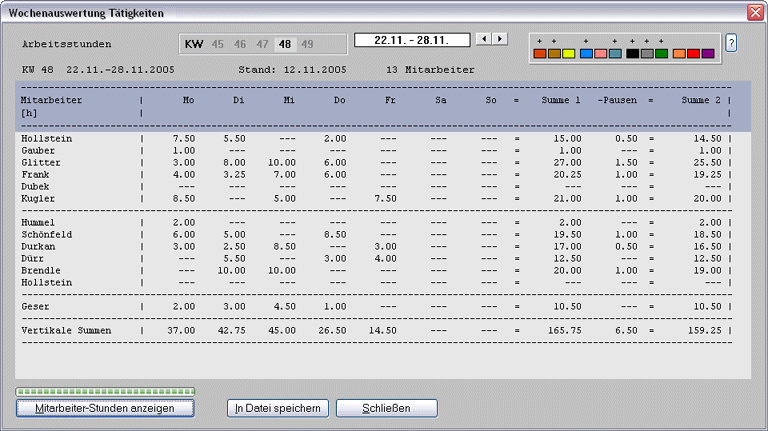Click the Frank employee name

pyautogui.click(x=35, y=175)
